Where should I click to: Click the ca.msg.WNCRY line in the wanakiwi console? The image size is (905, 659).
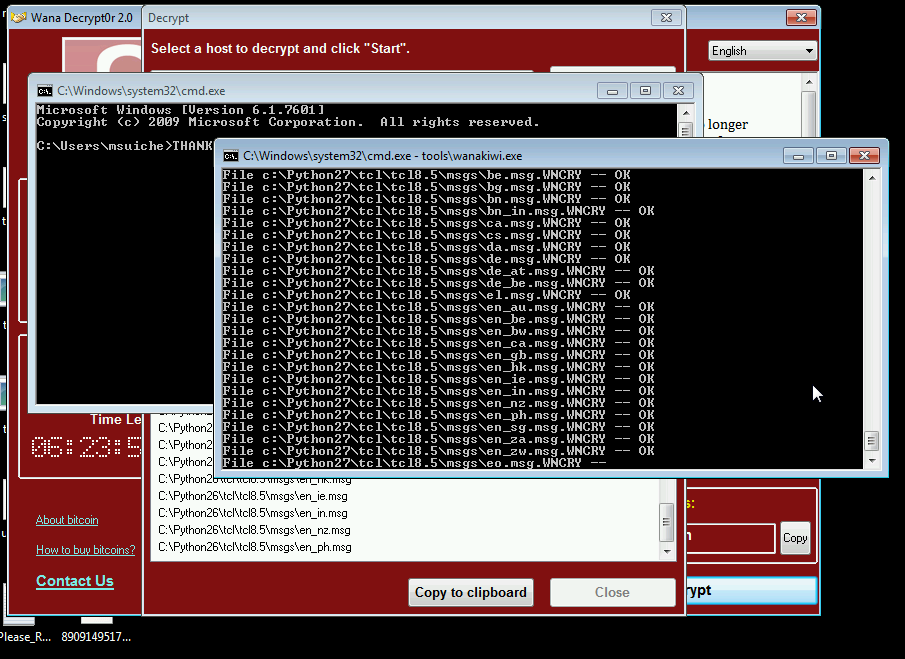tap(427, 223)
